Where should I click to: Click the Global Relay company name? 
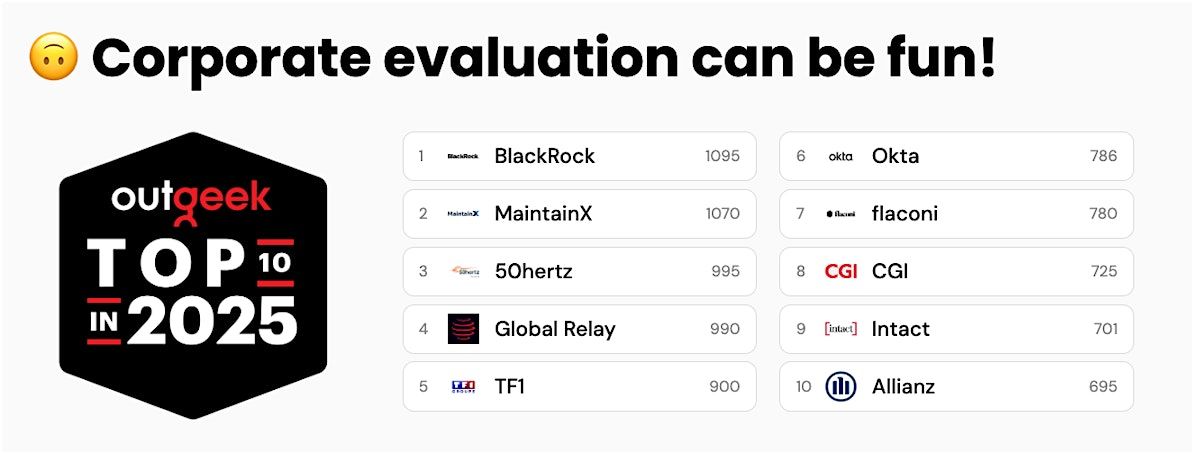pos(555,329)
